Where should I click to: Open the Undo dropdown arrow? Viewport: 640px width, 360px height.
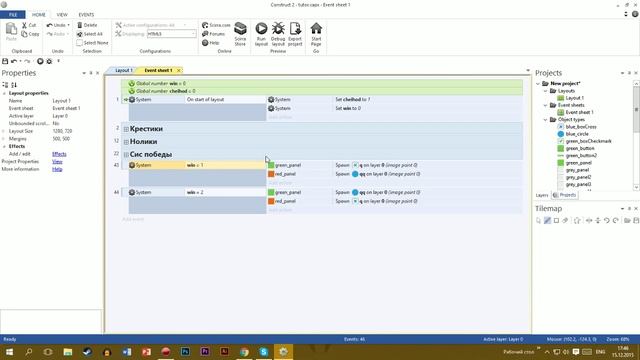tap(69, 25)
